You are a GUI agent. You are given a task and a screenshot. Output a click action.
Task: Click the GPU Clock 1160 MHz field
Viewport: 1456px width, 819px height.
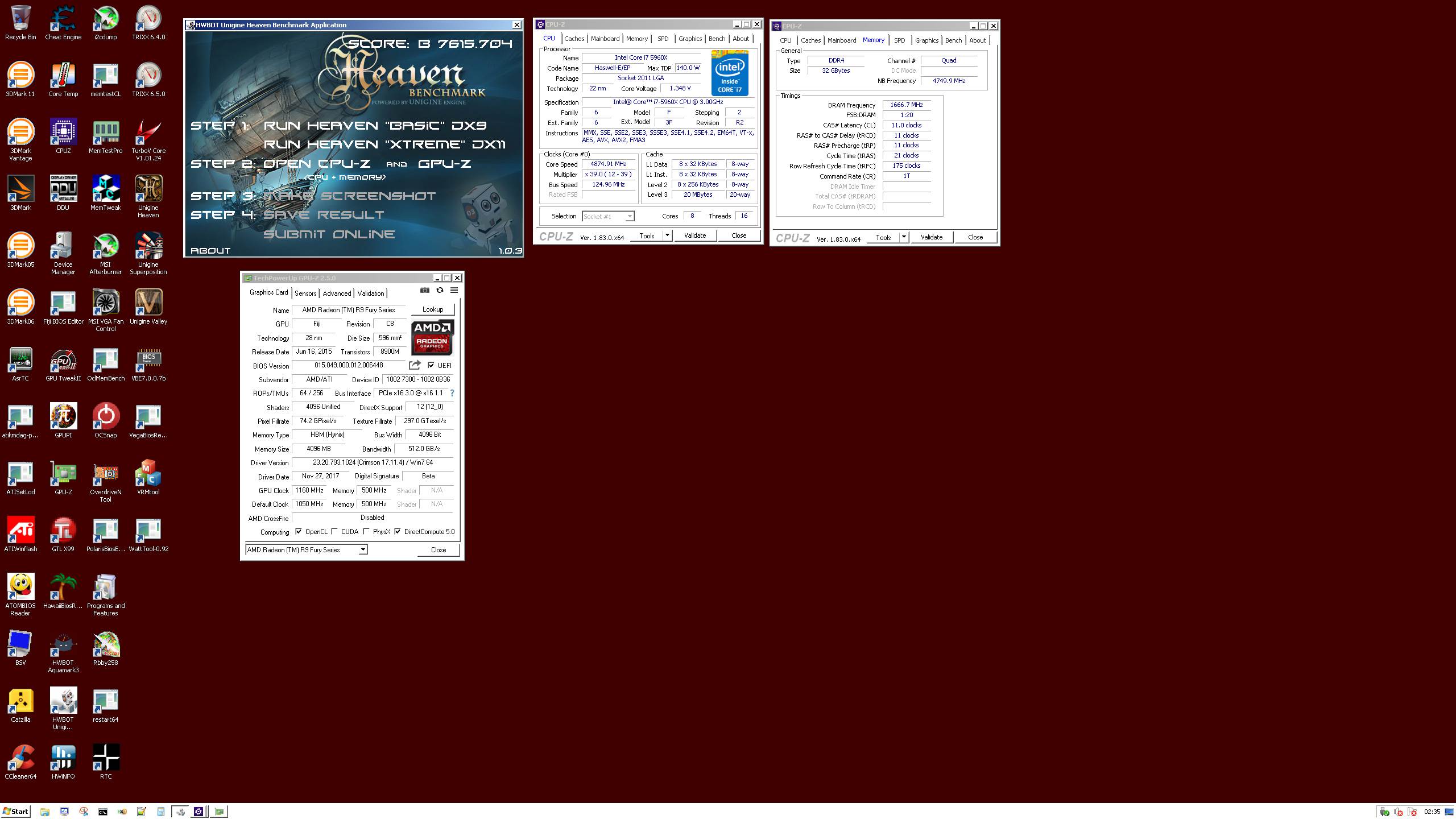309,490
